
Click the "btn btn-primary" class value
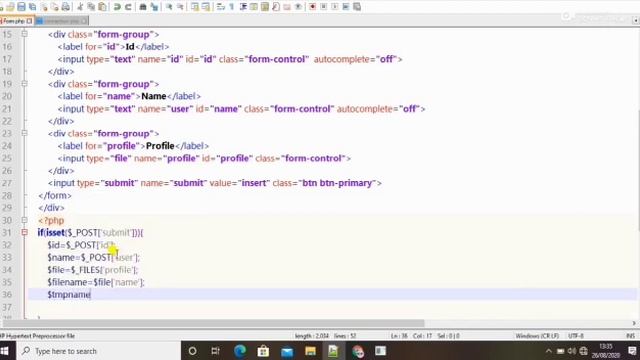pyautogui.click(x=337, y=183)
